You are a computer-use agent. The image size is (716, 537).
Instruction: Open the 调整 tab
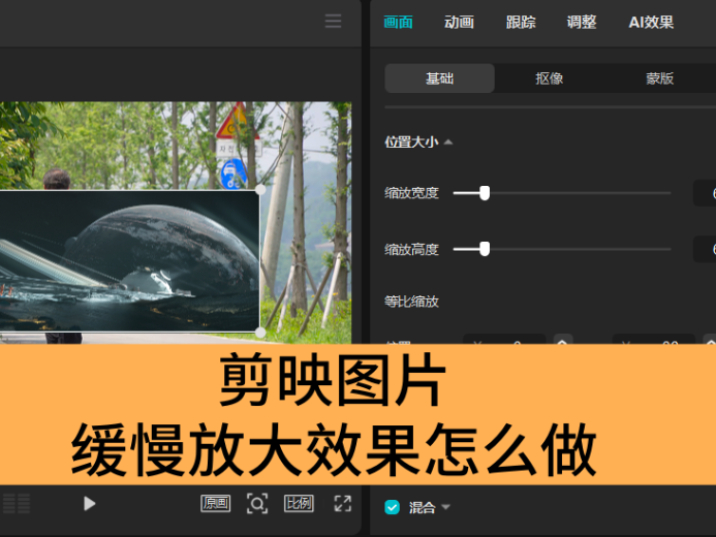coord(581,22)
